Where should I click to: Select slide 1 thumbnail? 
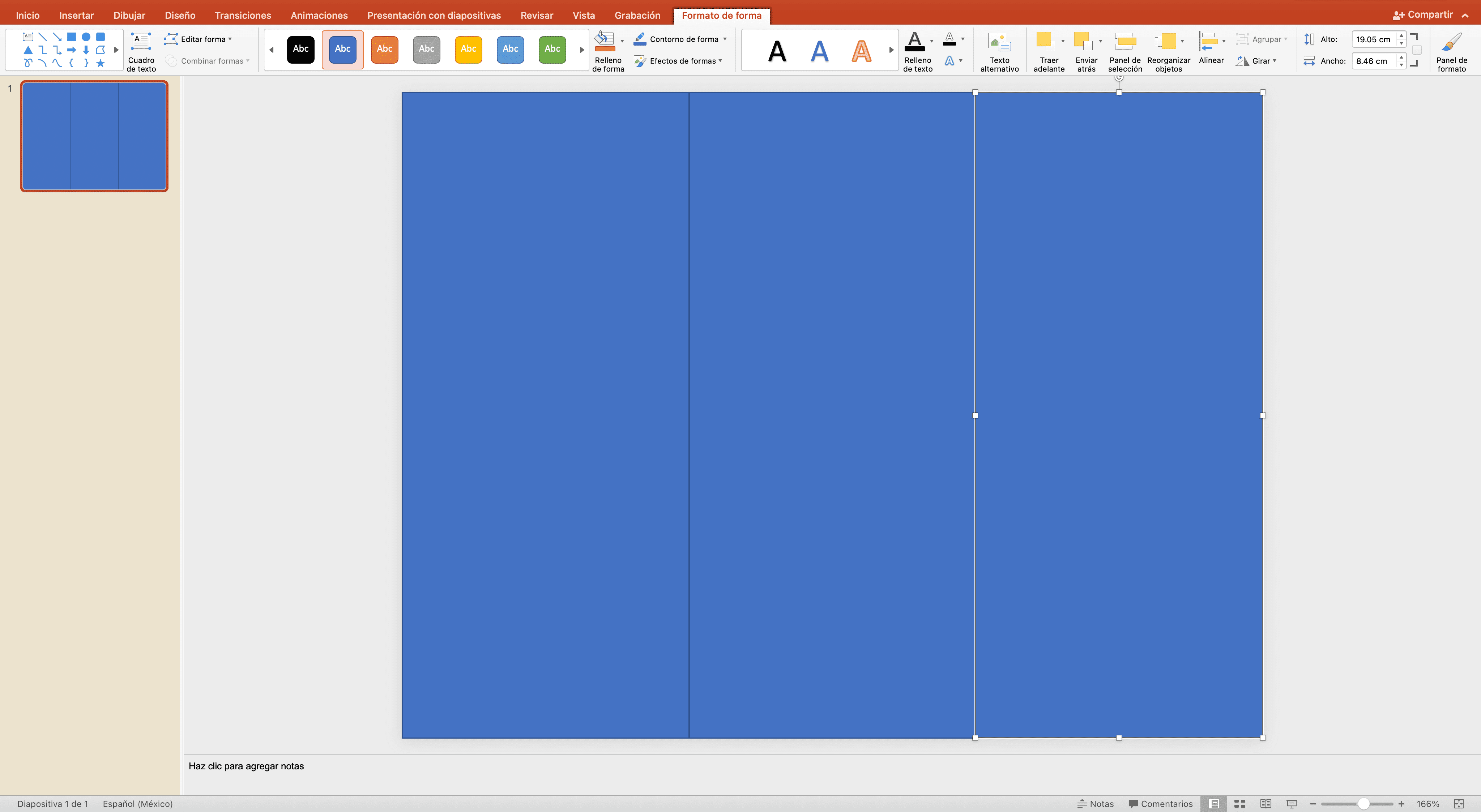pyautogui.click(x=94, y=136)
